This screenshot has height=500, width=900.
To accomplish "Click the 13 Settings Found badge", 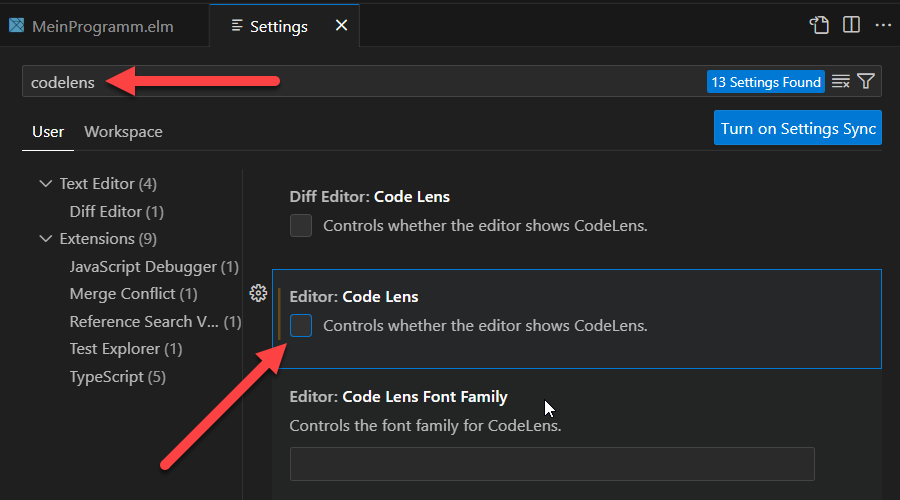I will [x=766, y=82].
